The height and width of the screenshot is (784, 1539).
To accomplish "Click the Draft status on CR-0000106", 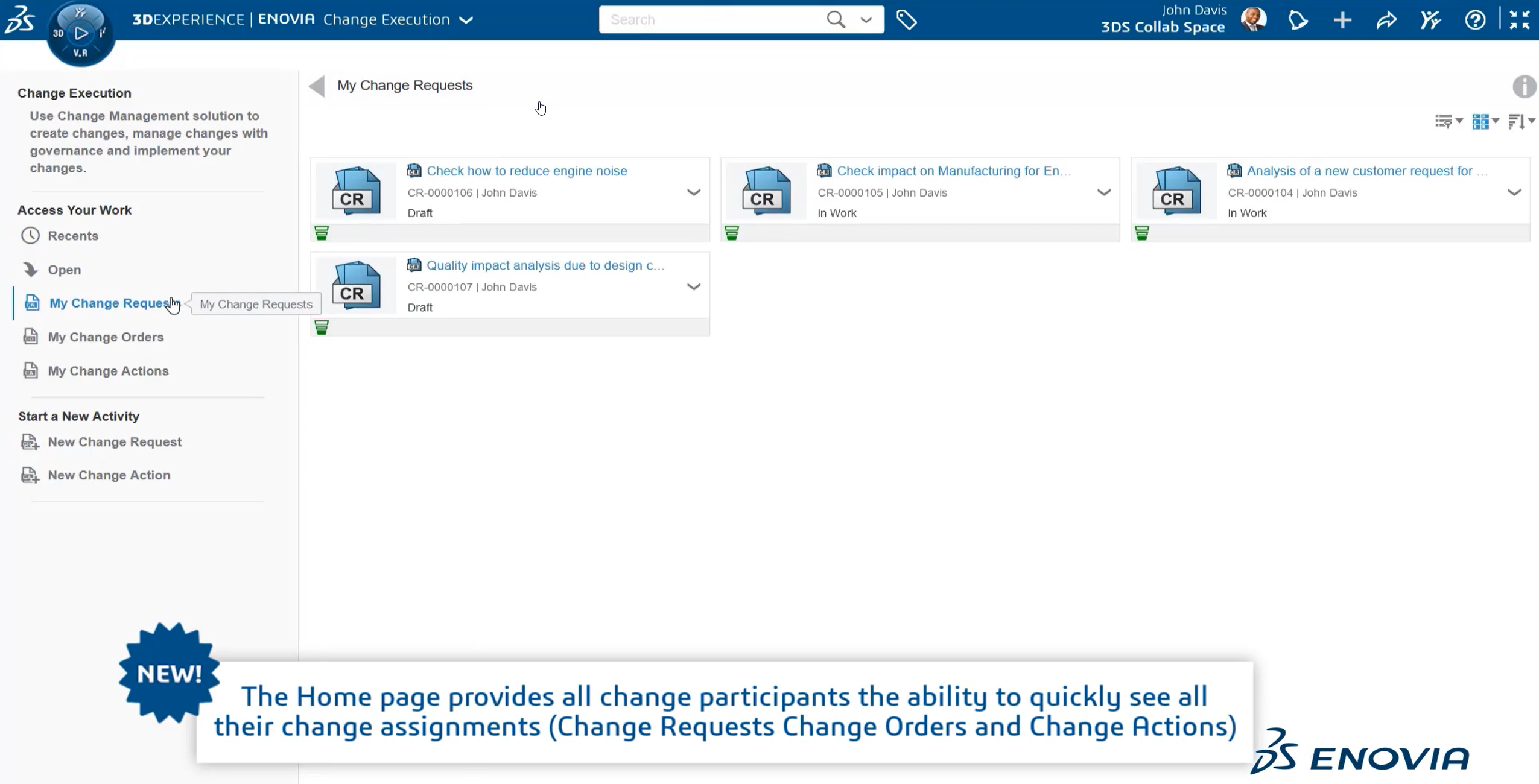I will tap(420, 213).
